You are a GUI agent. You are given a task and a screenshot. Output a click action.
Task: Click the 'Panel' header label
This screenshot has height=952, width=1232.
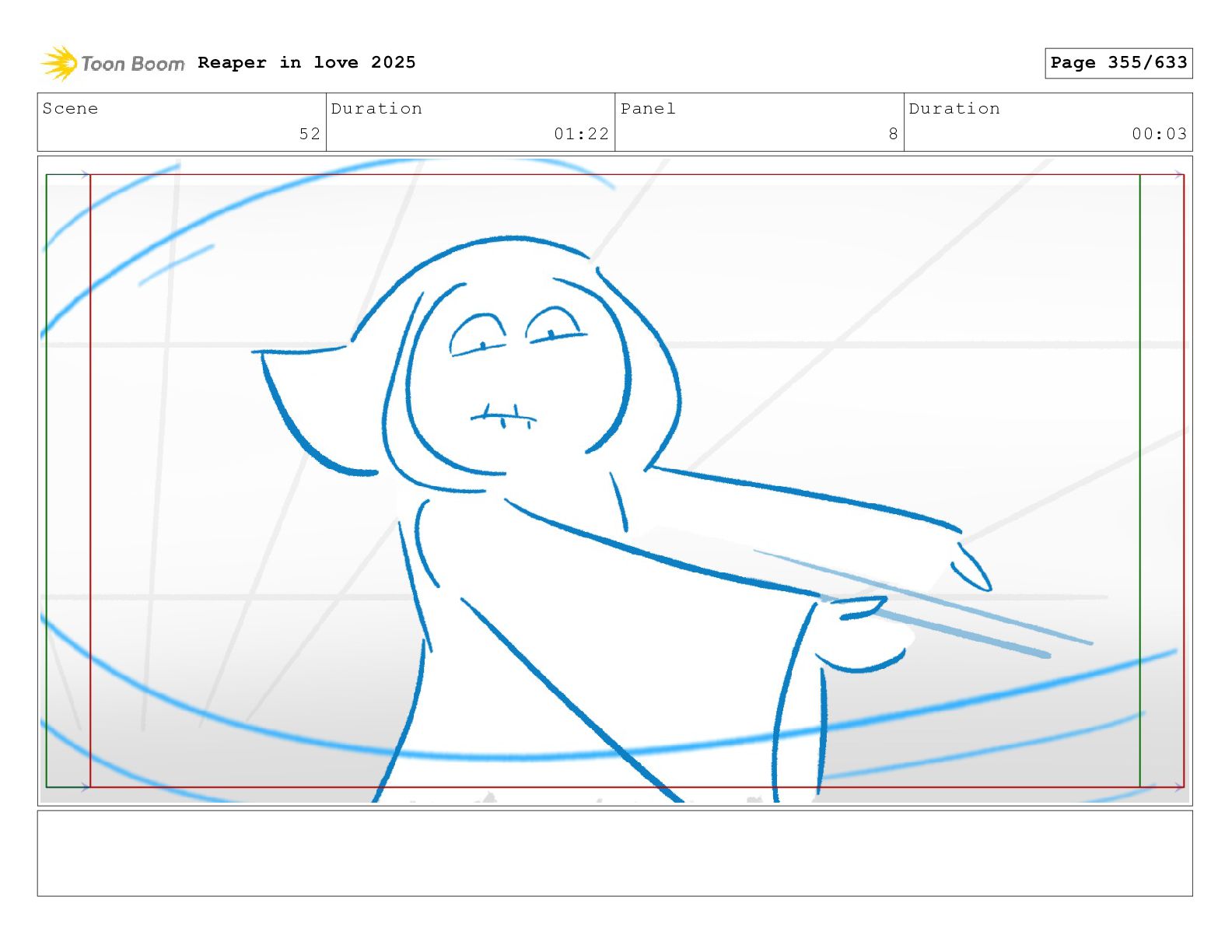pyautogui.click(x=648, y=108)
